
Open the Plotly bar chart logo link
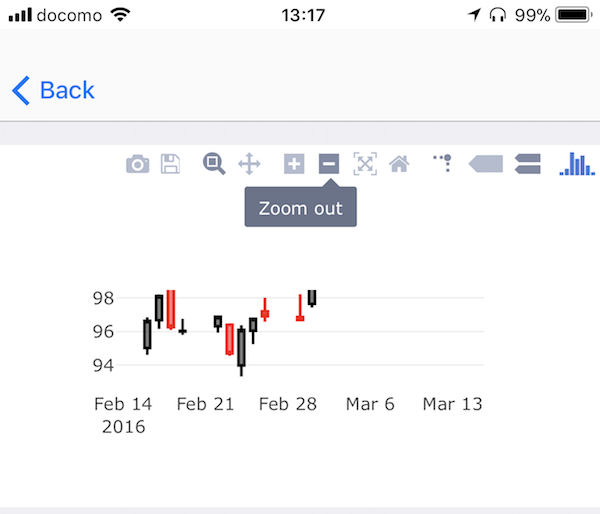point(577,164)
